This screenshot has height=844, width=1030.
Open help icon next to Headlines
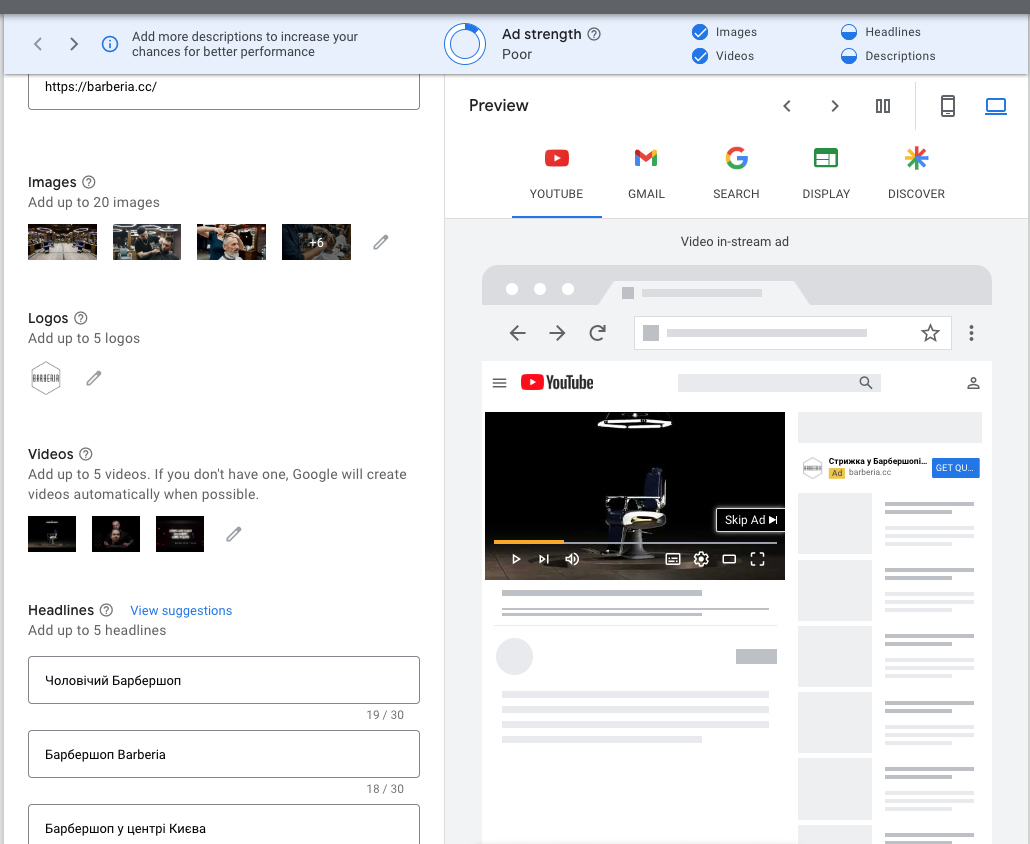[107, 610]
